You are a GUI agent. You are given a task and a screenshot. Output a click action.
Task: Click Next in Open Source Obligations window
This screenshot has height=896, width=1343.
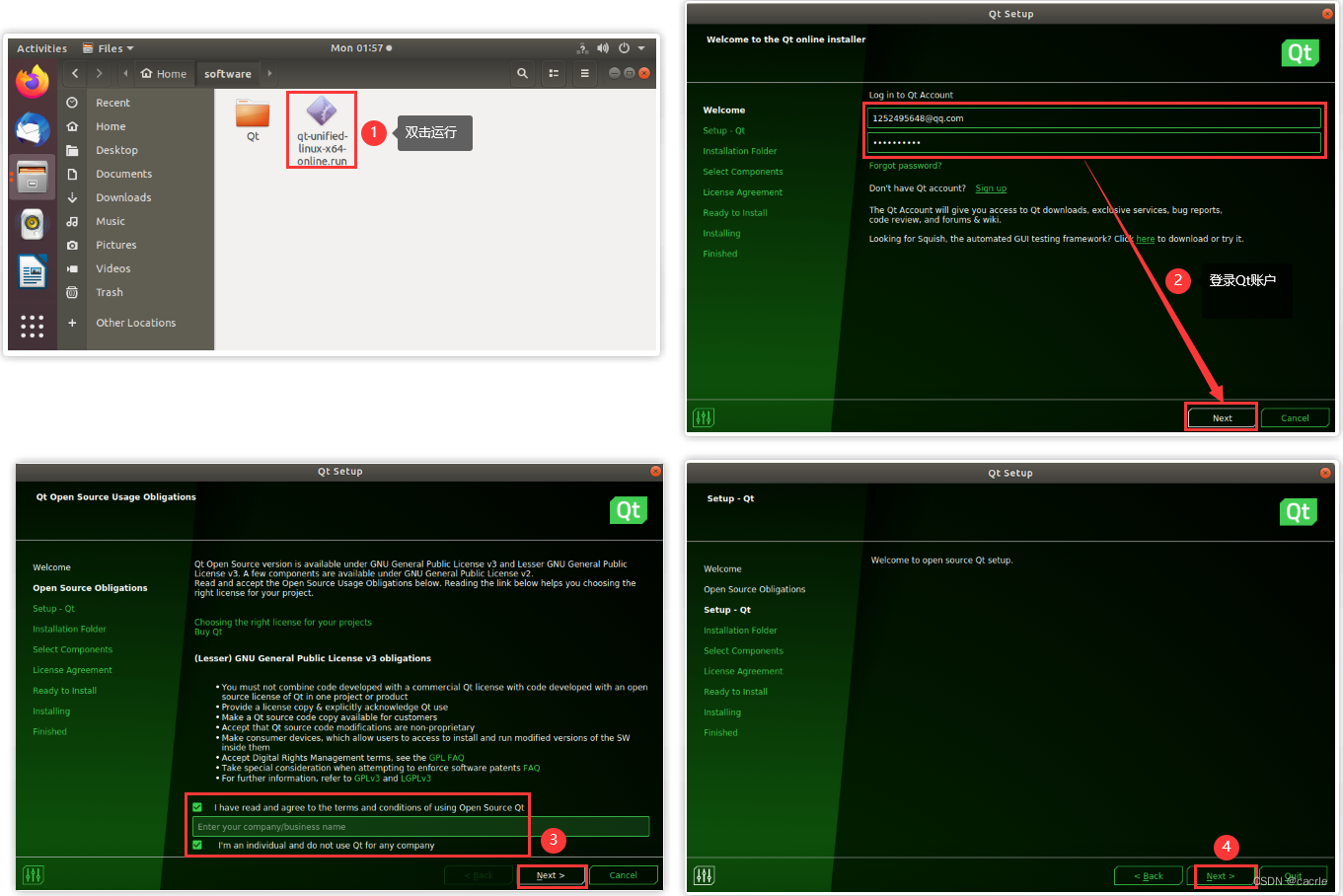click(551, 875)
